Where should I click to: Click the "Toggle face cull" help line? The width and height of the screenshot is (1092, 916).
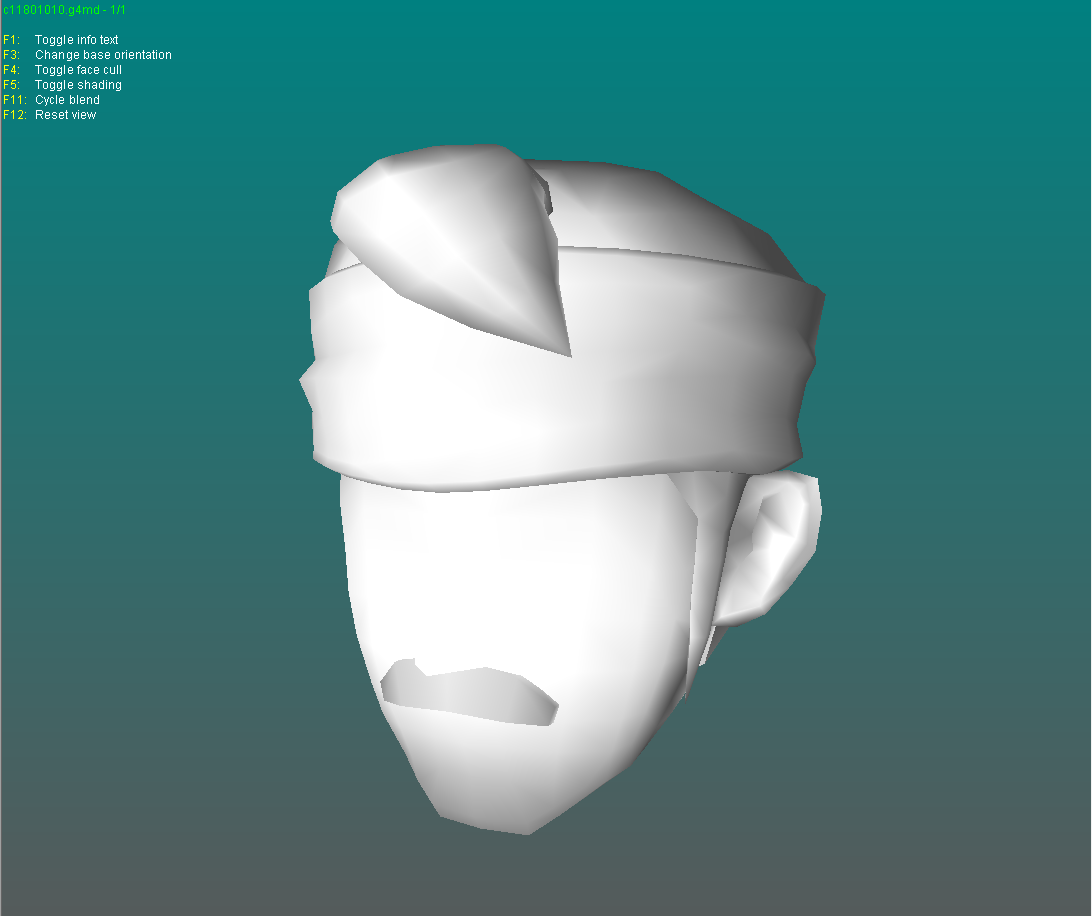(x=63, y=70)
